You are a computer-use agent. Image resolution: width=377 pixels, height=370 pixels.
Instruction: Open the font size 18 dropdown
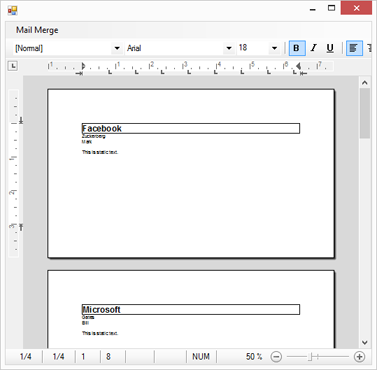point(274,48)
